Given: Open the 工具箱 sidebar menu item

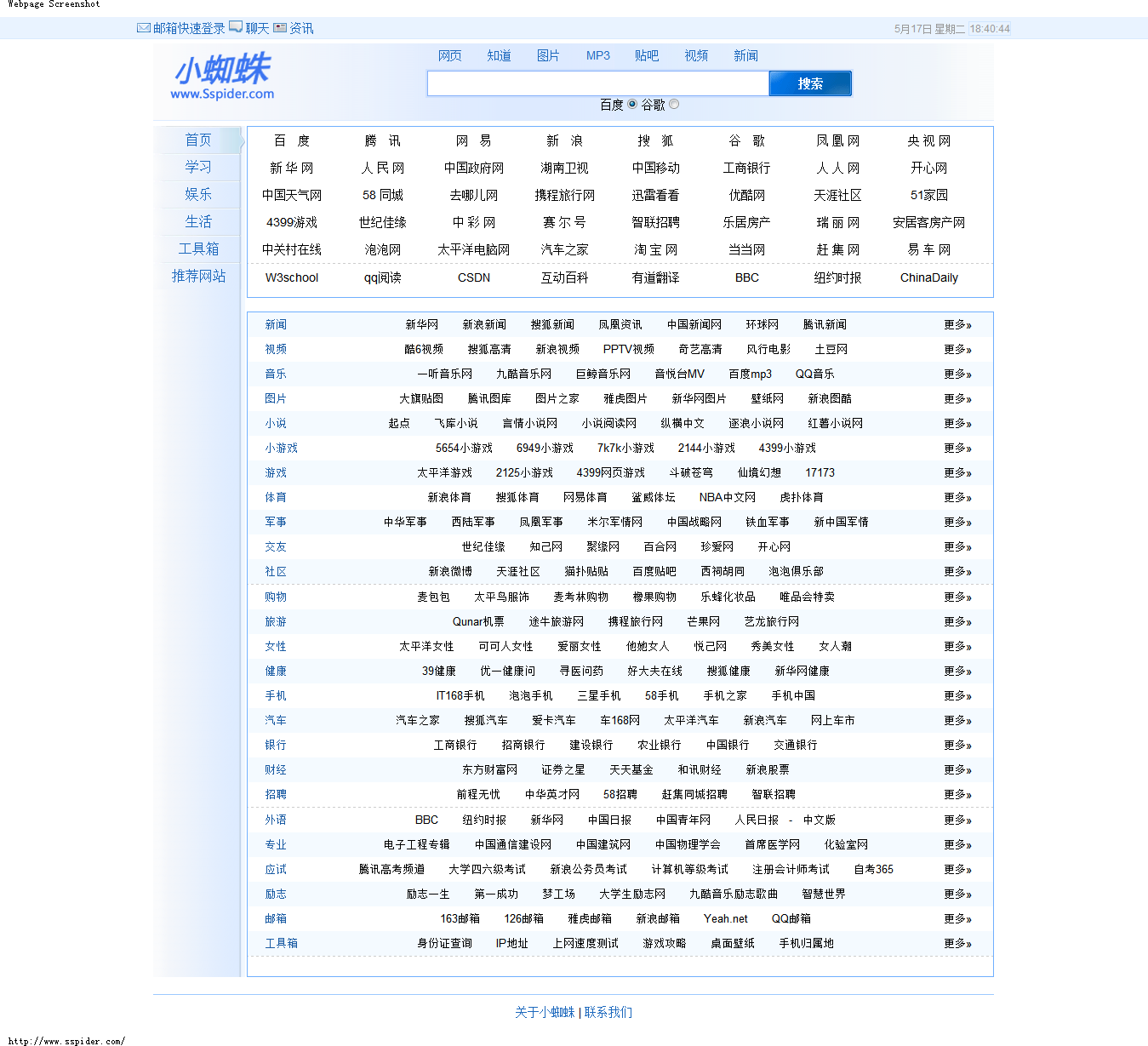Looking at the screenshot, I should [198, 249].
